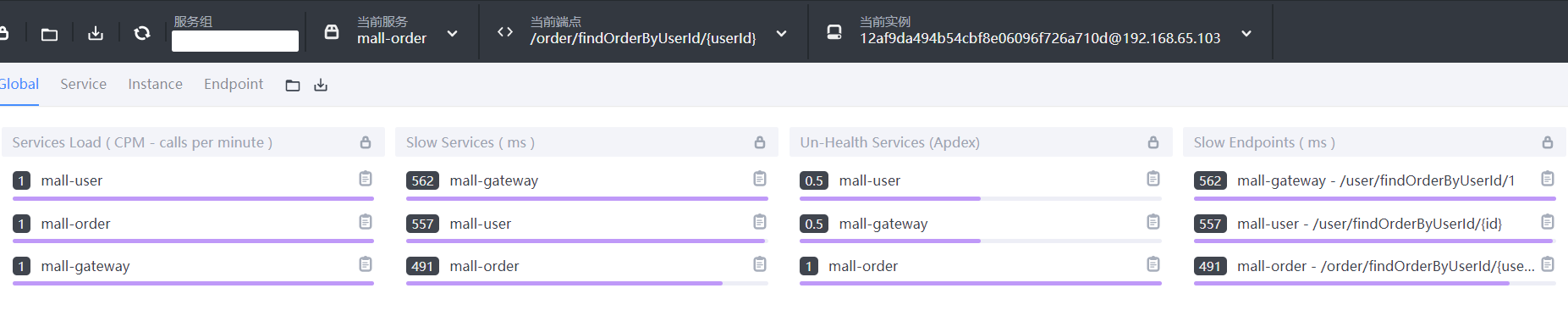Viewport: 1568px width, 327px height.
Task: Click 0.5 Apdex badge beside mall-user
Action: [x=814, y=180]
